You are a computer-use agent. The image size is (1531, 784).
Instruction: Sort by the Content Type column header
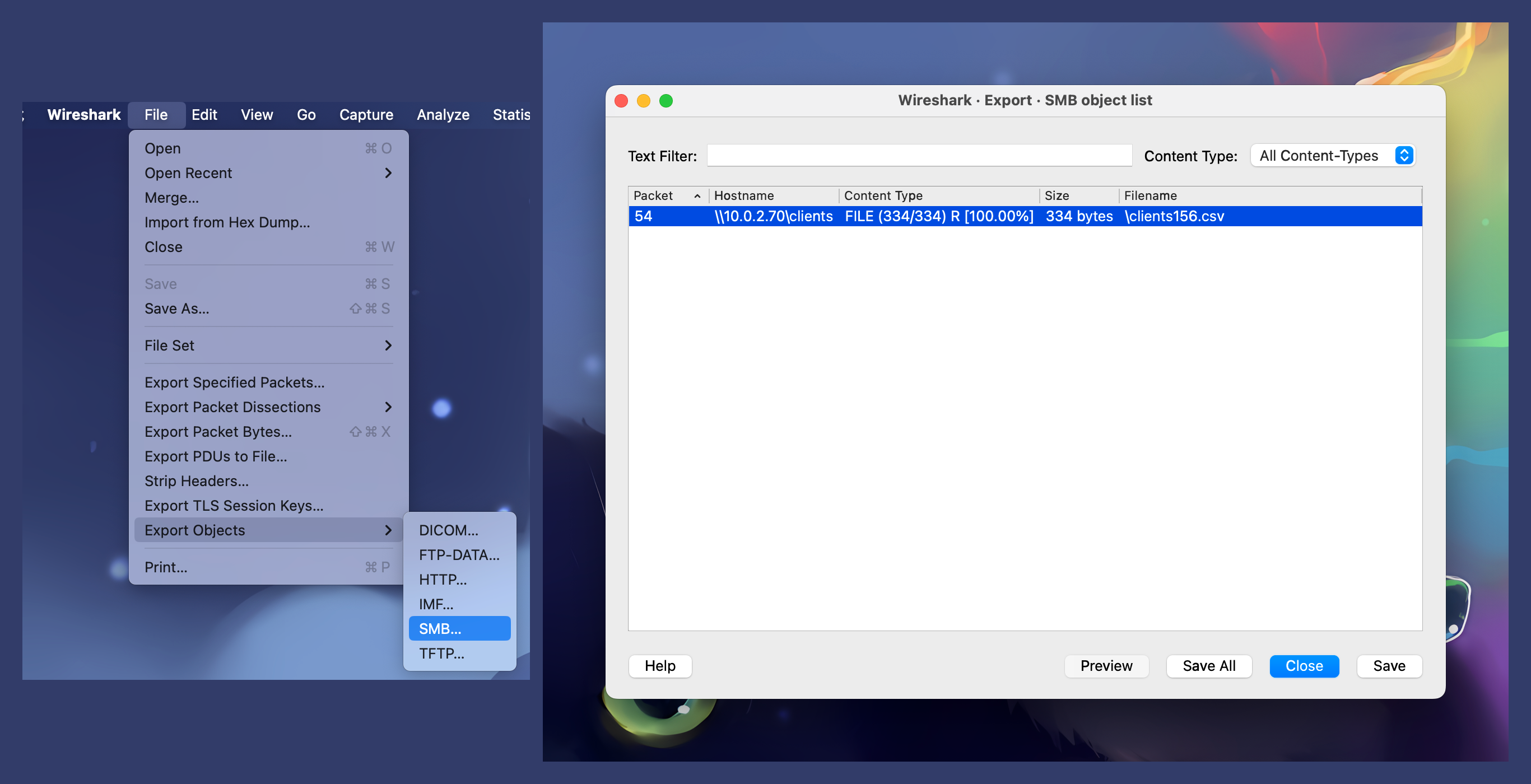pos(938,195)
